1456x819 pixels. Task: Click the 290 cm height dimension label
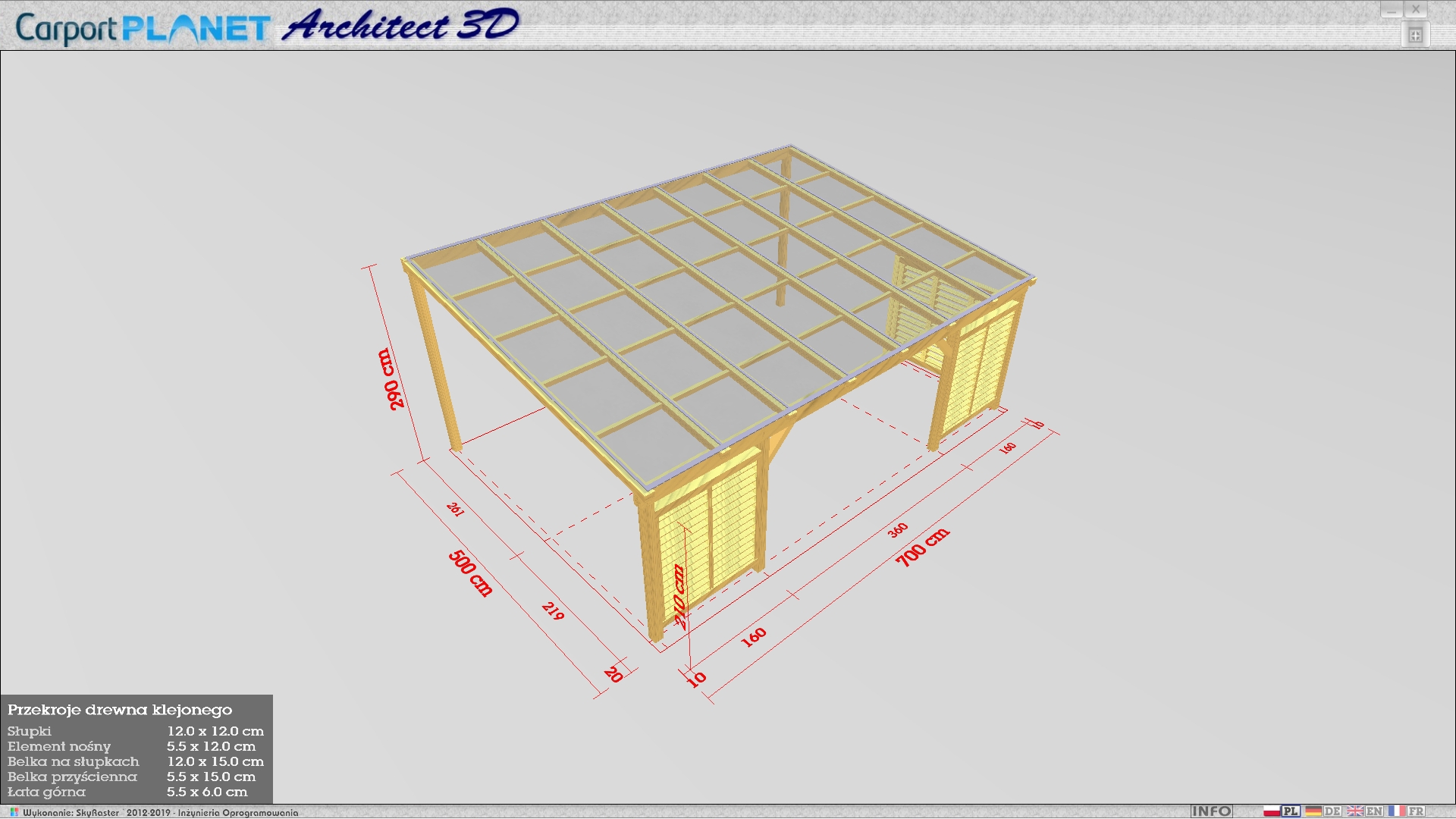pyautogui.click(x=390, y=380)
